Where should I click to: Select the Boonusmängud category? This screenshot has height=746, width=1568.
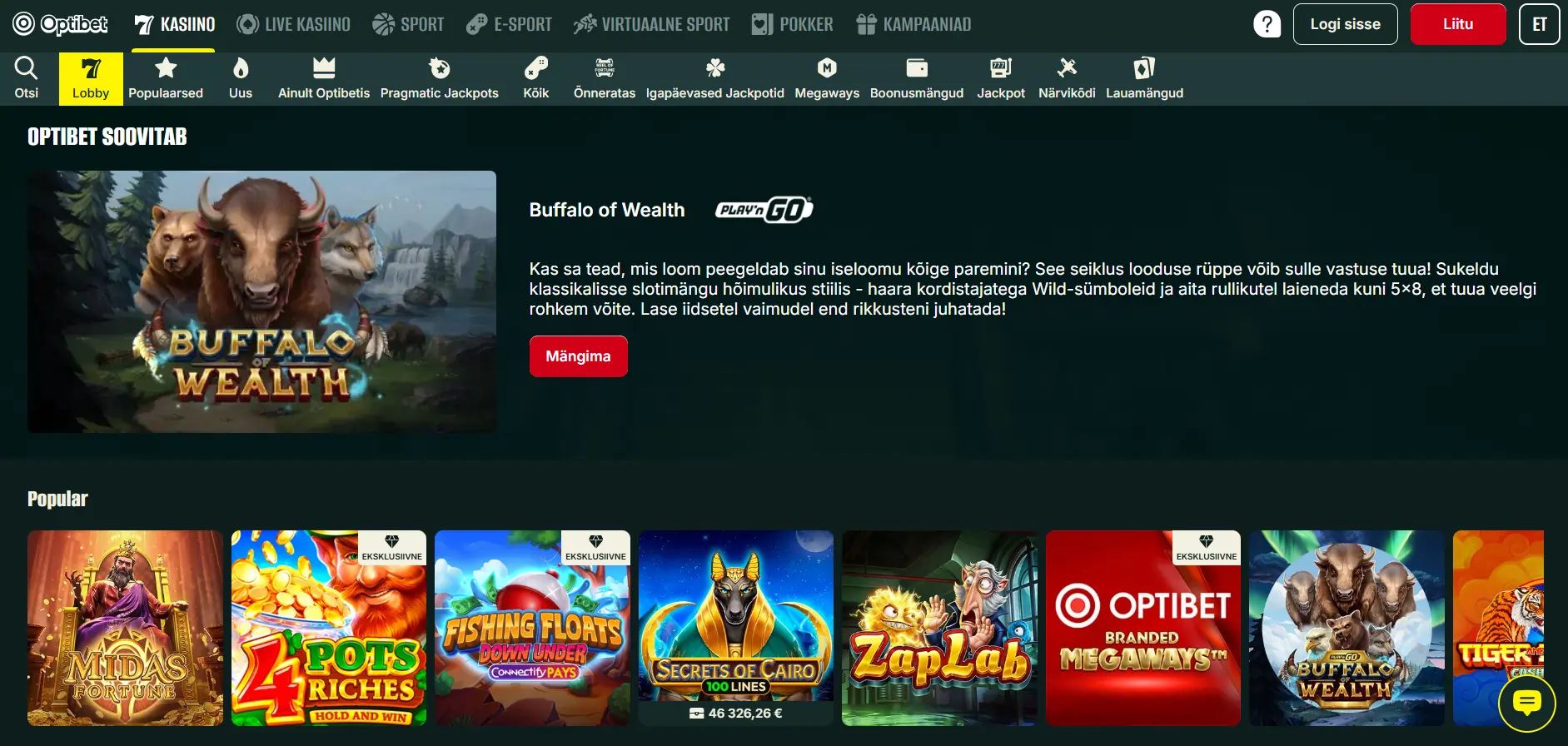(x=917, y=78)
